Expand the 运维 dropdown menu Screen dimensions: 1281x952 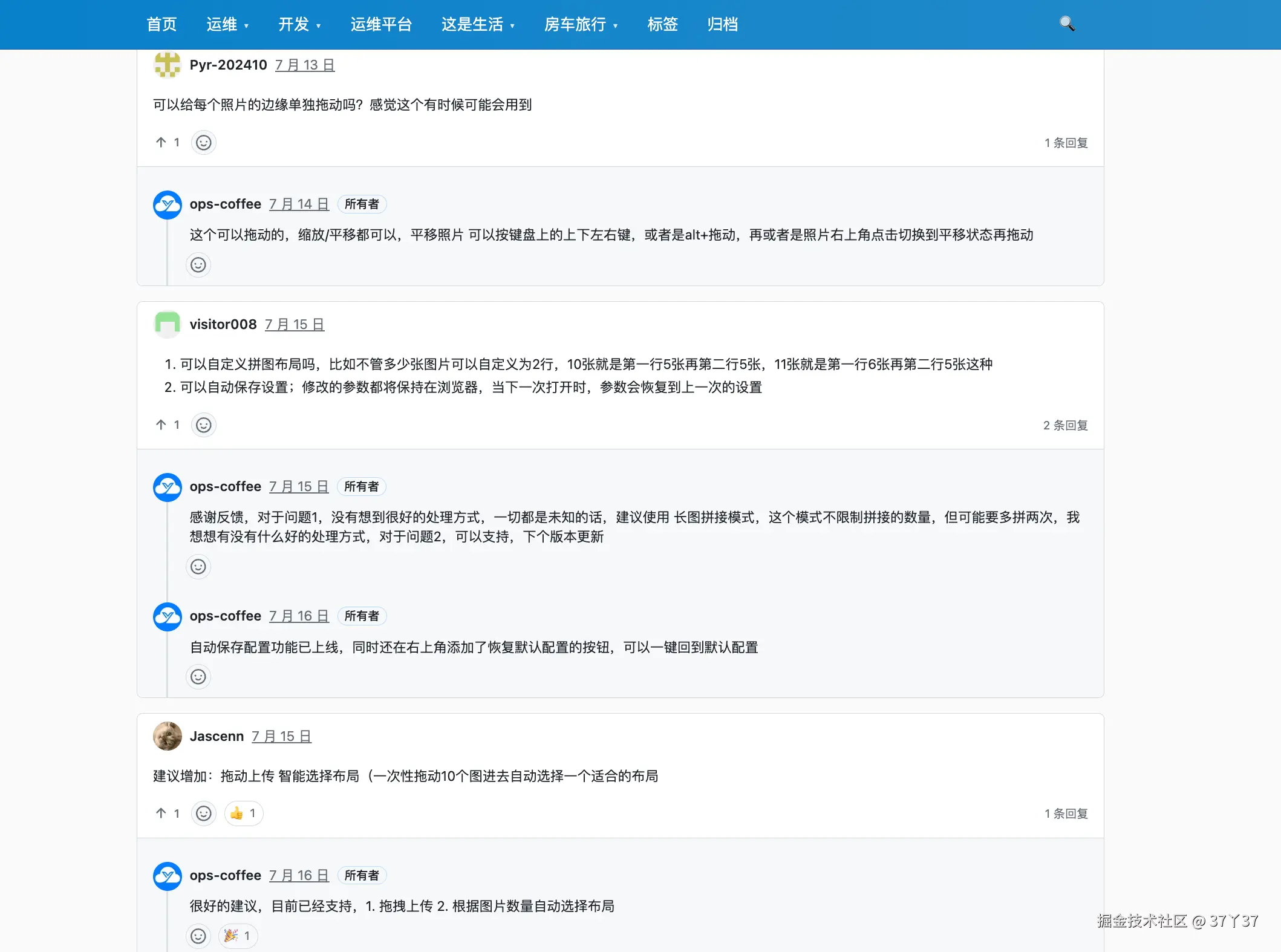click(227, 25)
